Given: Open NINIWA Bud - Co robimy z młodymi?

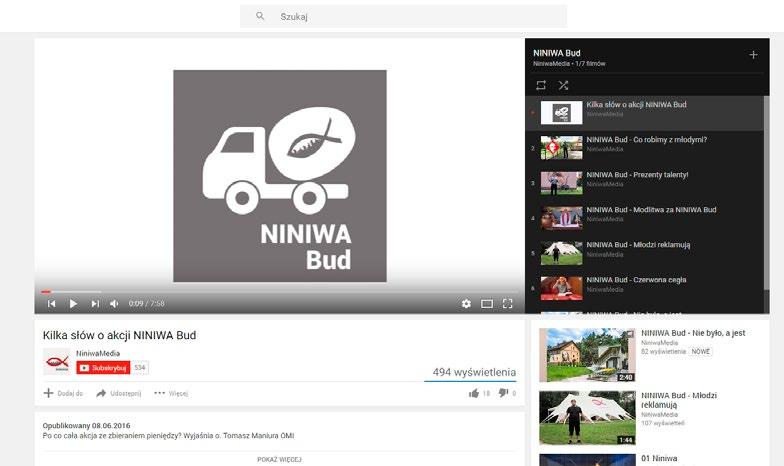Looking at the screenshot, I should point(645,148).
